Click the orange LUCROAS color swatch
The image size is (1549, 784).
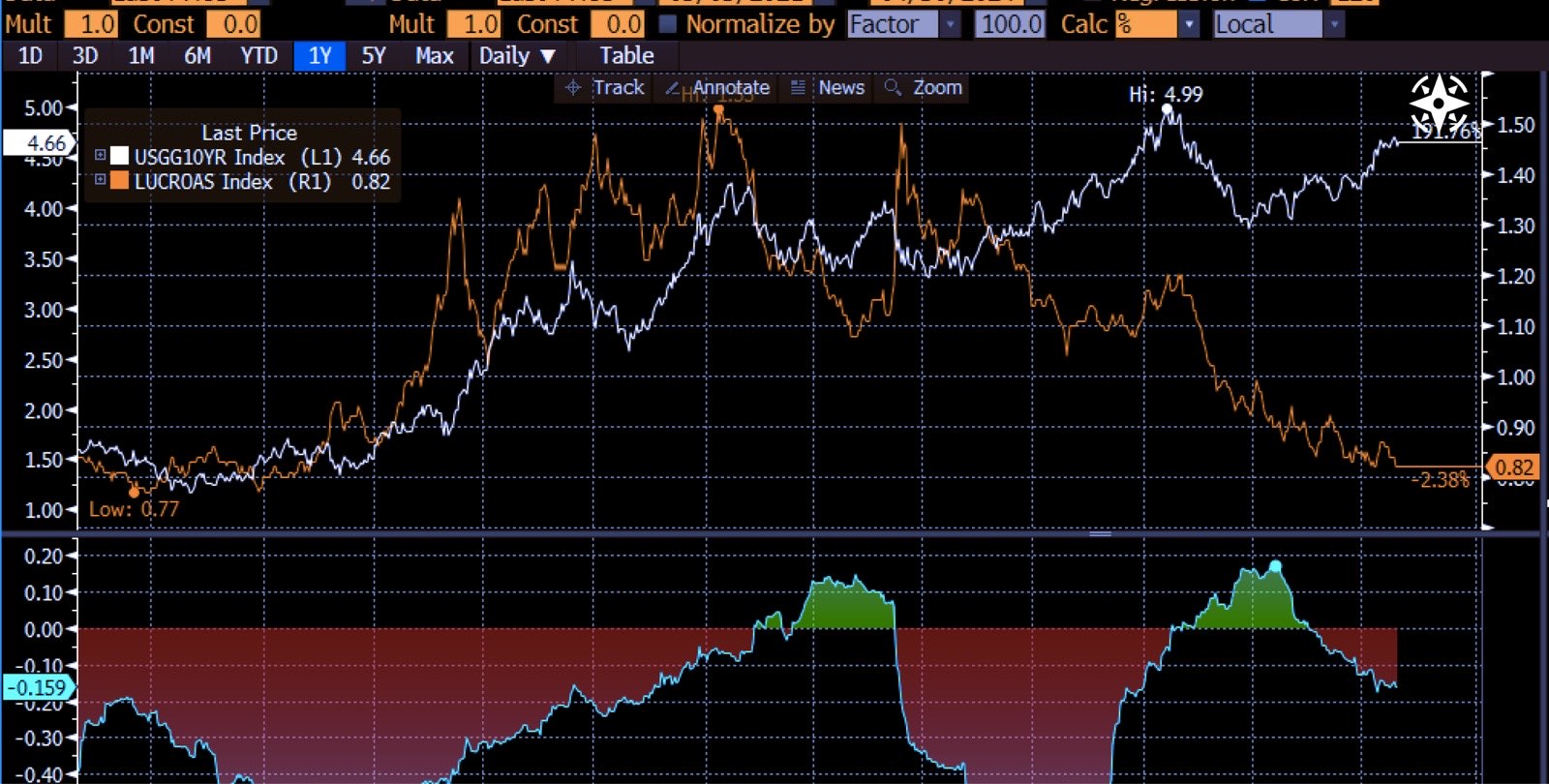tap(119, 180)
